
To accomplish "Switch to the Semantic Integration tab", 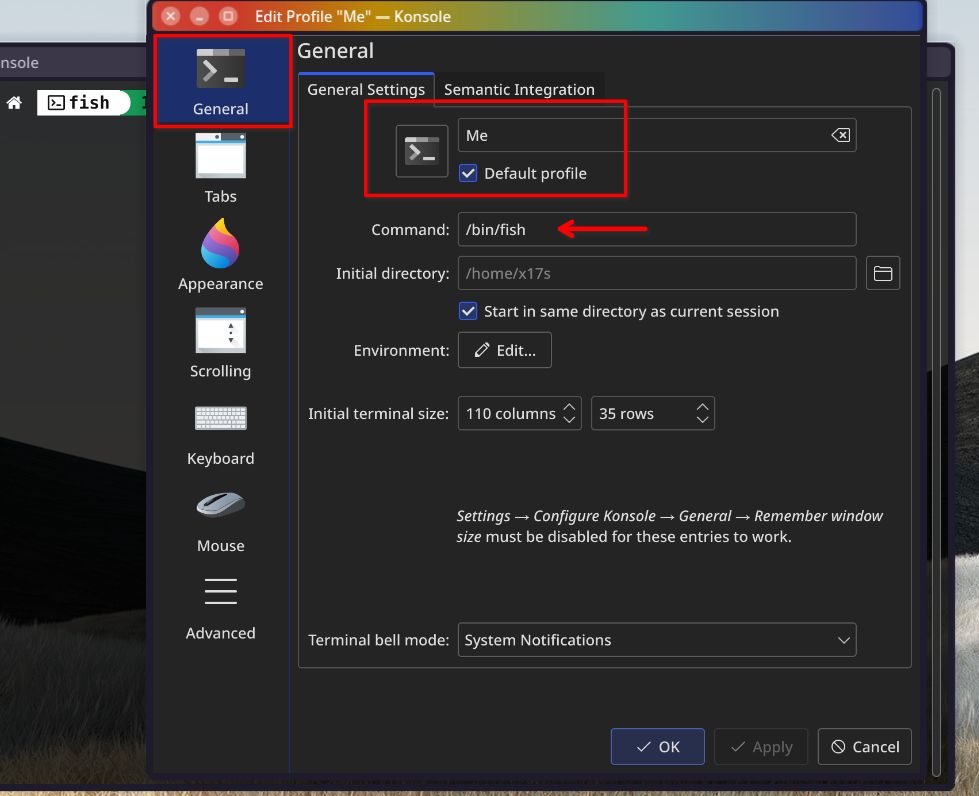I will [519, 89].
